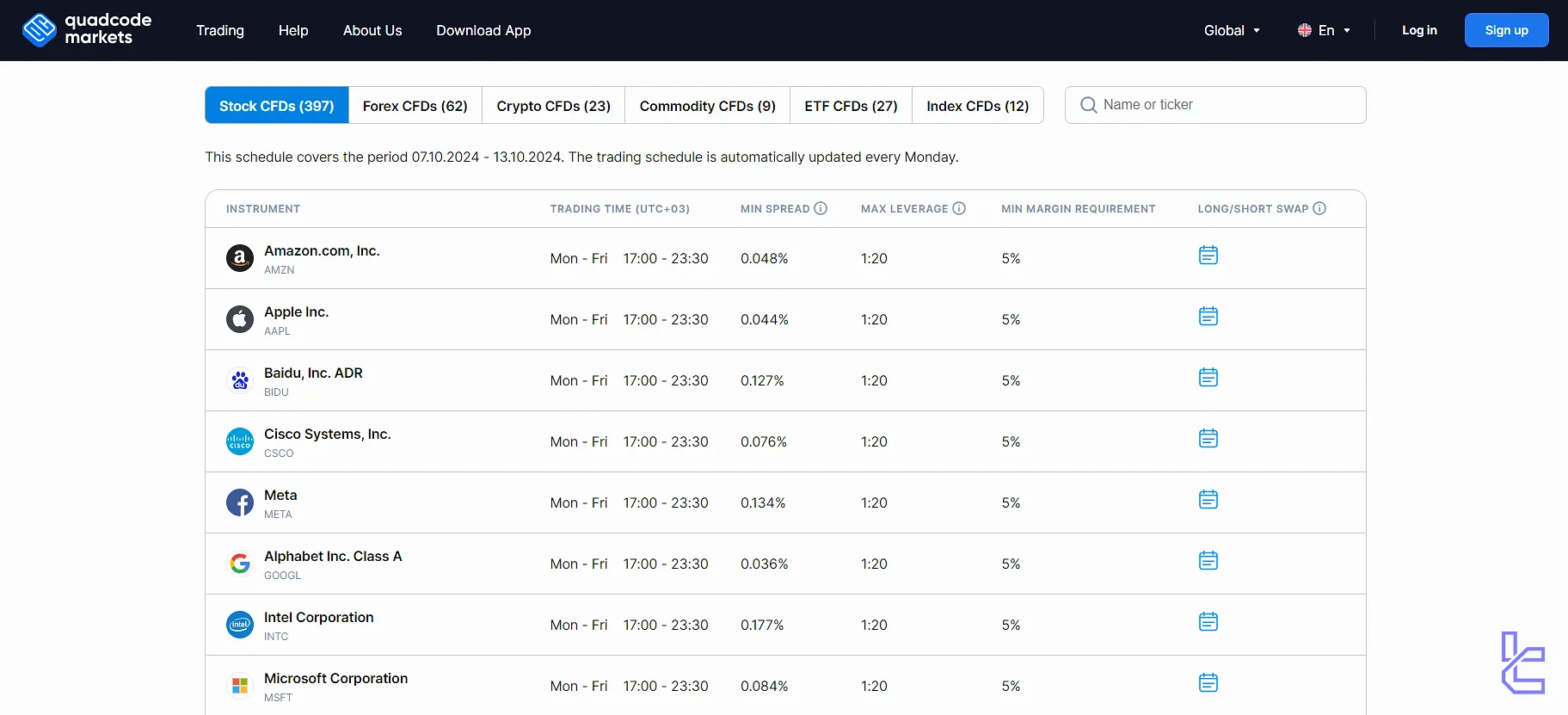This screenshot has height=715, width=1568.
Task: Open the swap schedule icon for Meta
Action: (x=1208, y=500)
